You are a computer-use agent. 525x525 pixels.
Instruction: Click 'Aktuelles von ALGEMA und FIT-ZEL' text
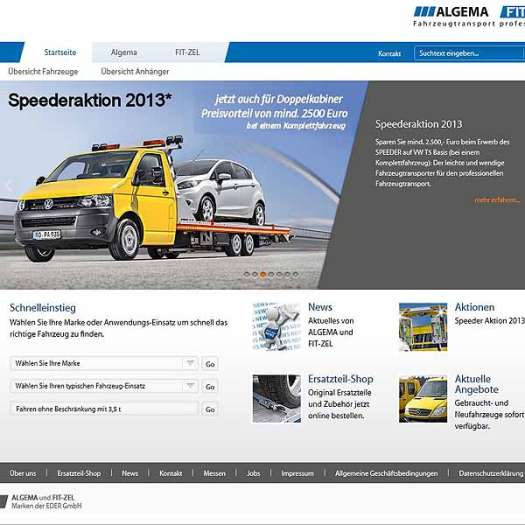click(331, 332)
